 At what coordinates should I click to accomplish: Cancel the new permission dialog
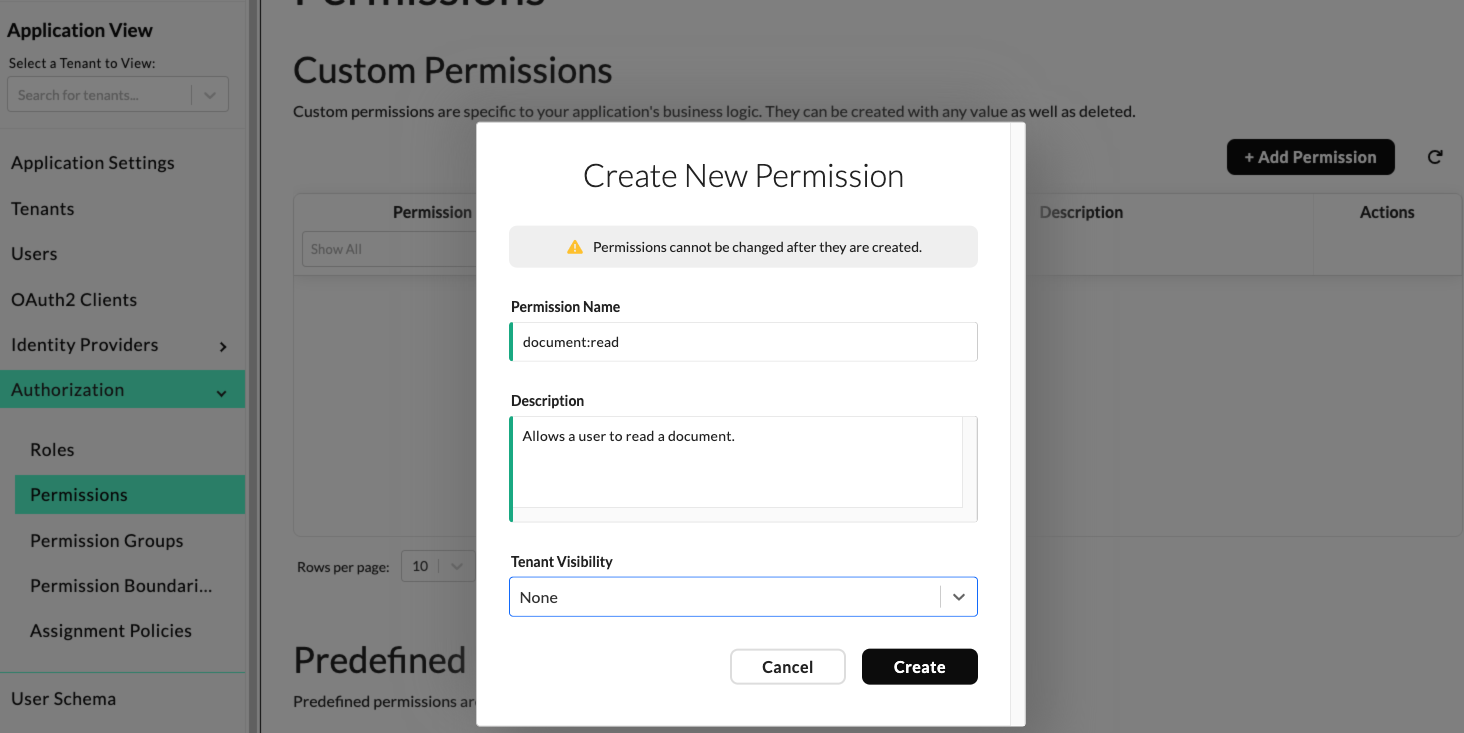[x=787, y=667]
